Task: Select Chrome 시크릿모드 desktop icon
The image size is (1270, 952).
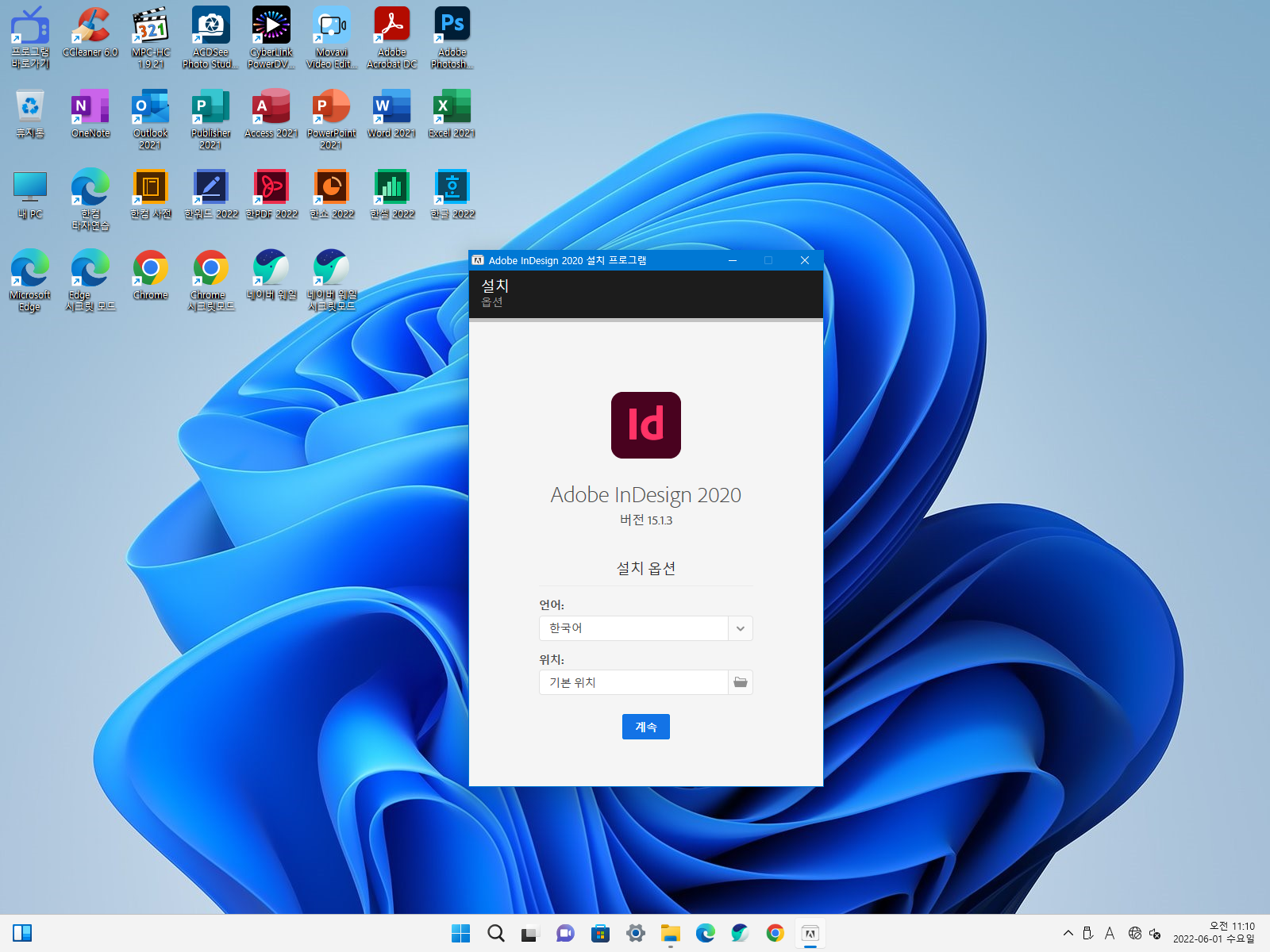Action: [x=210, y=280]
